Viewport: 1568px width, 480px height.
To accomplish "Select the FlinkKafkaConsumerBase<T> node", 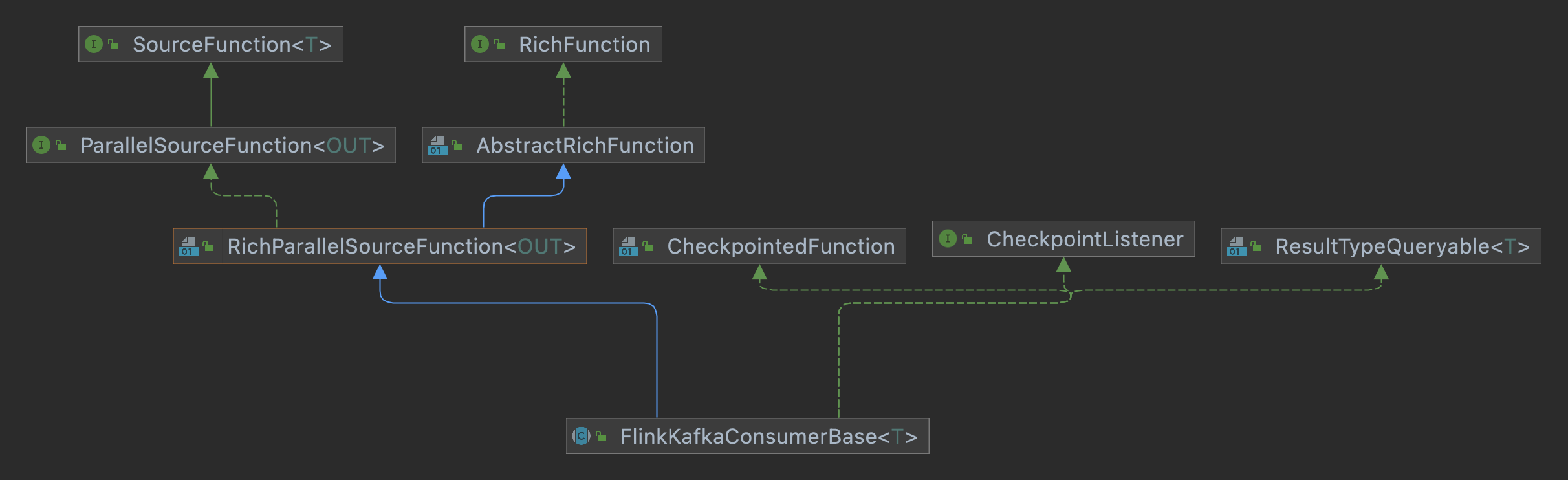I will [748, 436].
